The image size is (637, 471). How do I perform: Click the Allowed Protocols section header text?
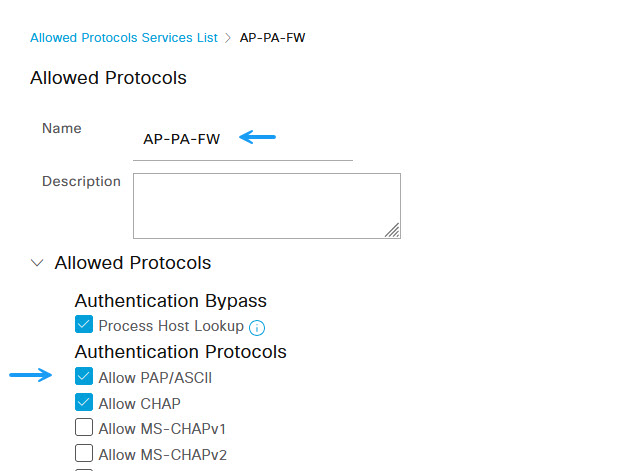tap(133, 263)
